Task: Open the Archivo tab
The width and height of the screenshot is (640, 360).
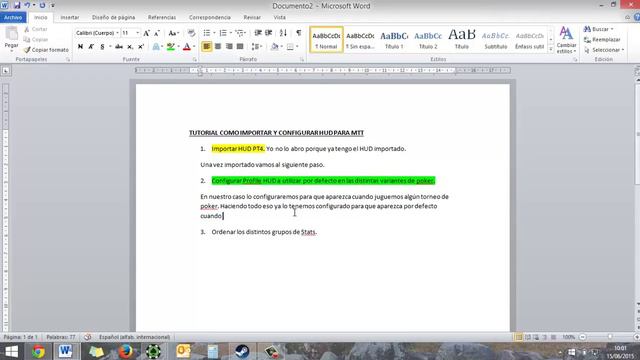Action: click(x=13, y=18)
